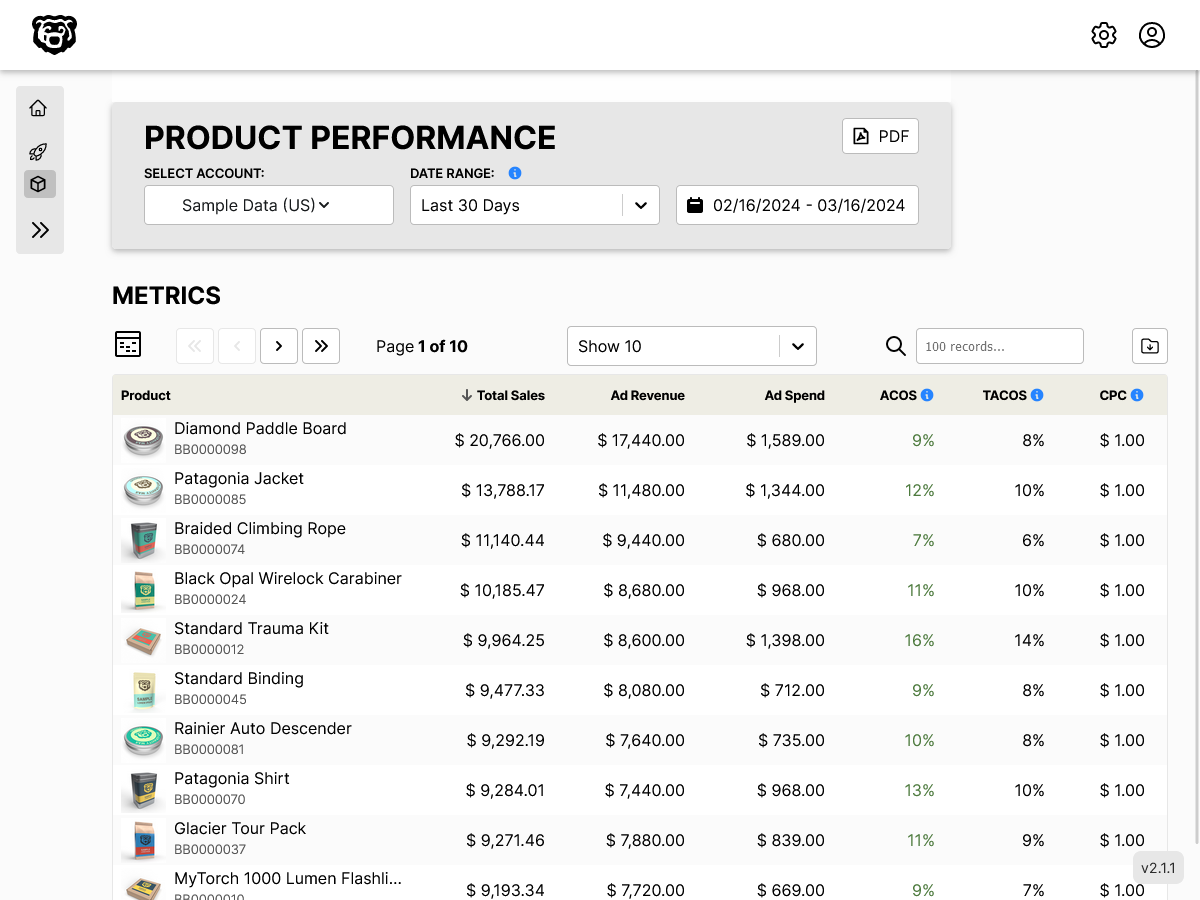Go to Home in sidebar
The width and height of the screenshot is (1200, 900).
pyautogui.click(x=39, y=108)
